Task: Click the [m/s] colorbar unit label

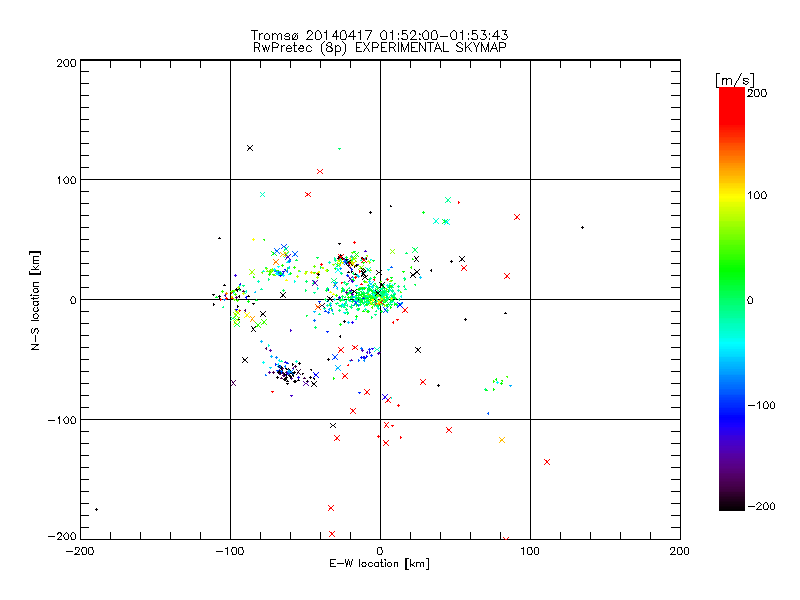Action: [x=735, y=80]
